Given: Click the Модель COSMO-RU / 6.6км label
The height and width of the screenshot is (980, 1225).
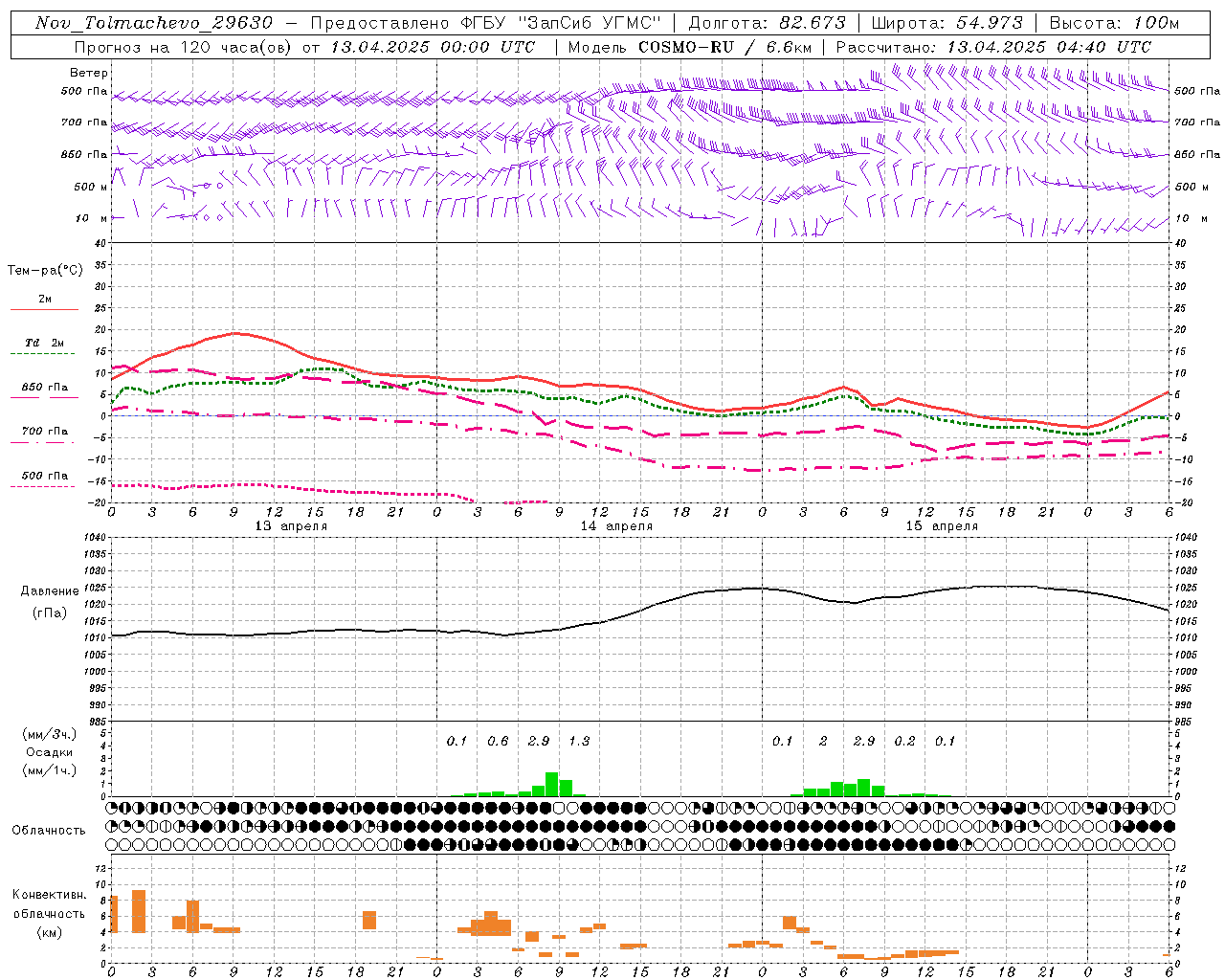Looking at the screenshot, I should point(690,47).
